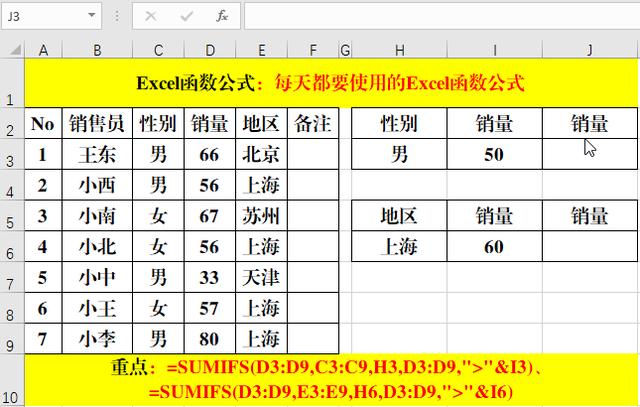
Task: Click the 'No' header cell
Action: click(x=43, y=123)
